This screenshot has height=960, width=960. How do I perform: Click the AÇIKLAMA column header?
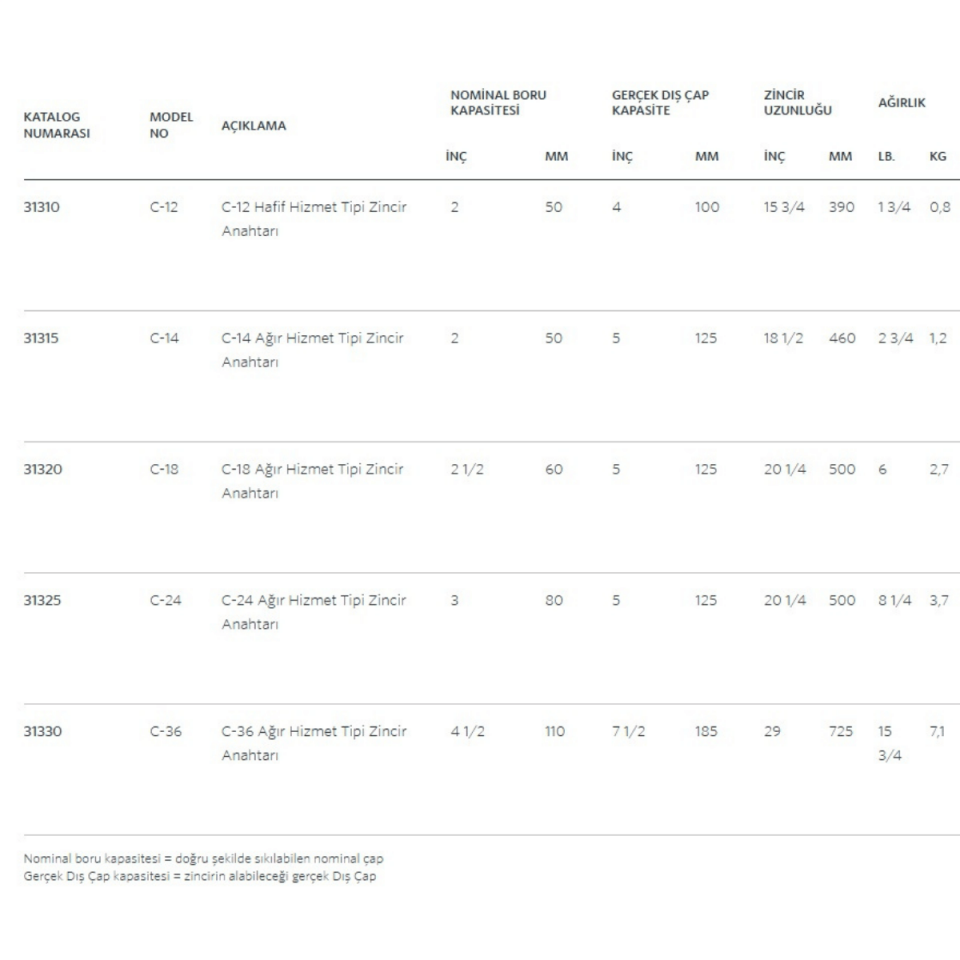(x=253, y=126)
